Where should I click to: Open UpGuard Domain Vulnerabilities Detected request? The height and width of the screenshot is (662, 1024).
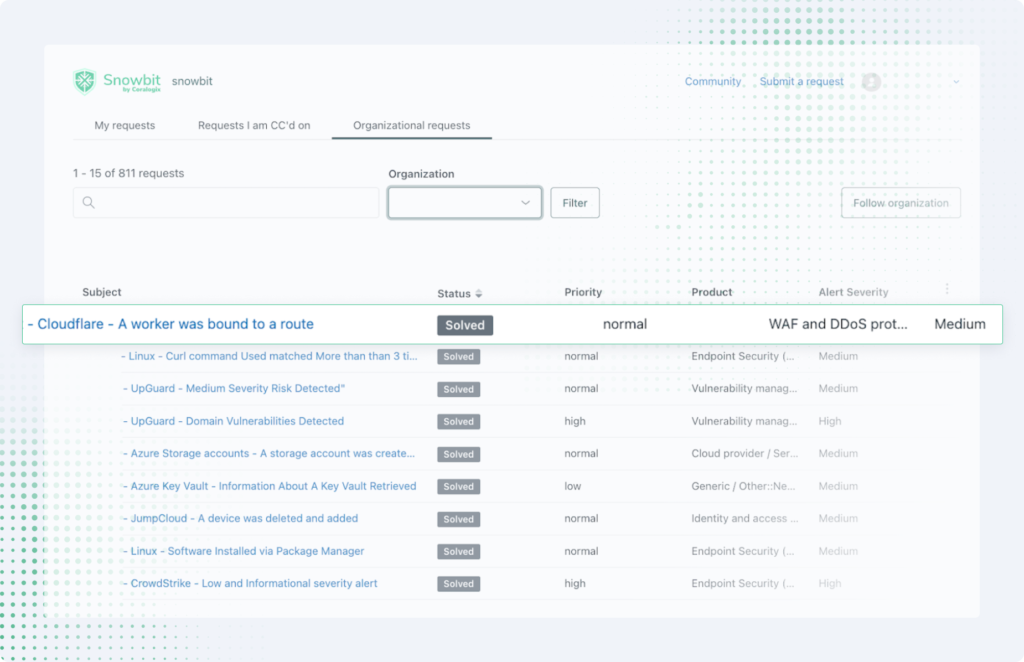click(x=234, y=421)
